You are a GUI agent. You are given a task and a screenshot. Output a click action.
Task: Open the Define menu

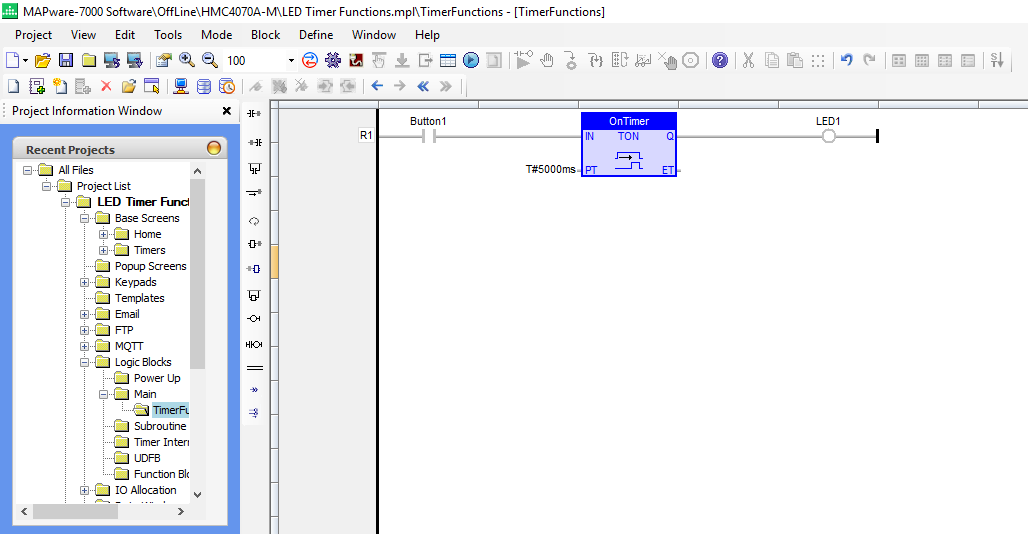click(x=316, y=35)
